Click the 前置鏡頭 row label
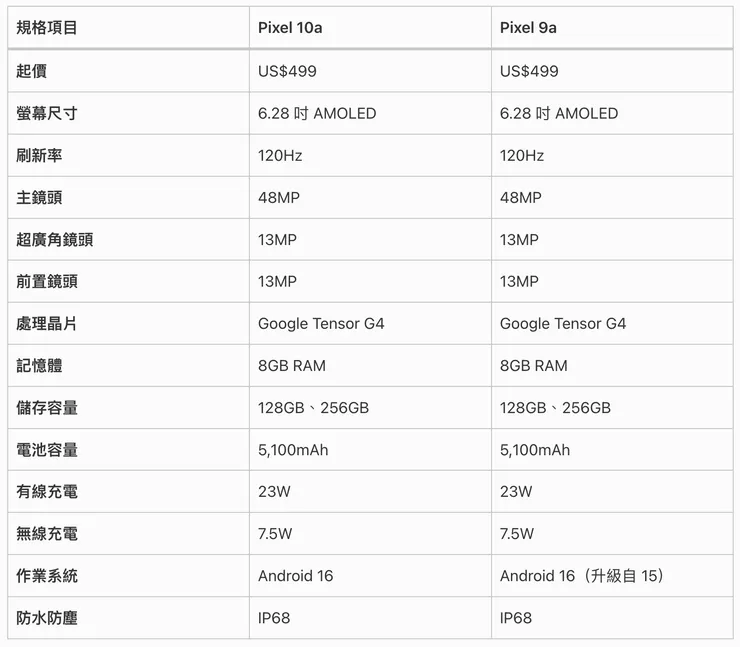 [x=47, y=281]
